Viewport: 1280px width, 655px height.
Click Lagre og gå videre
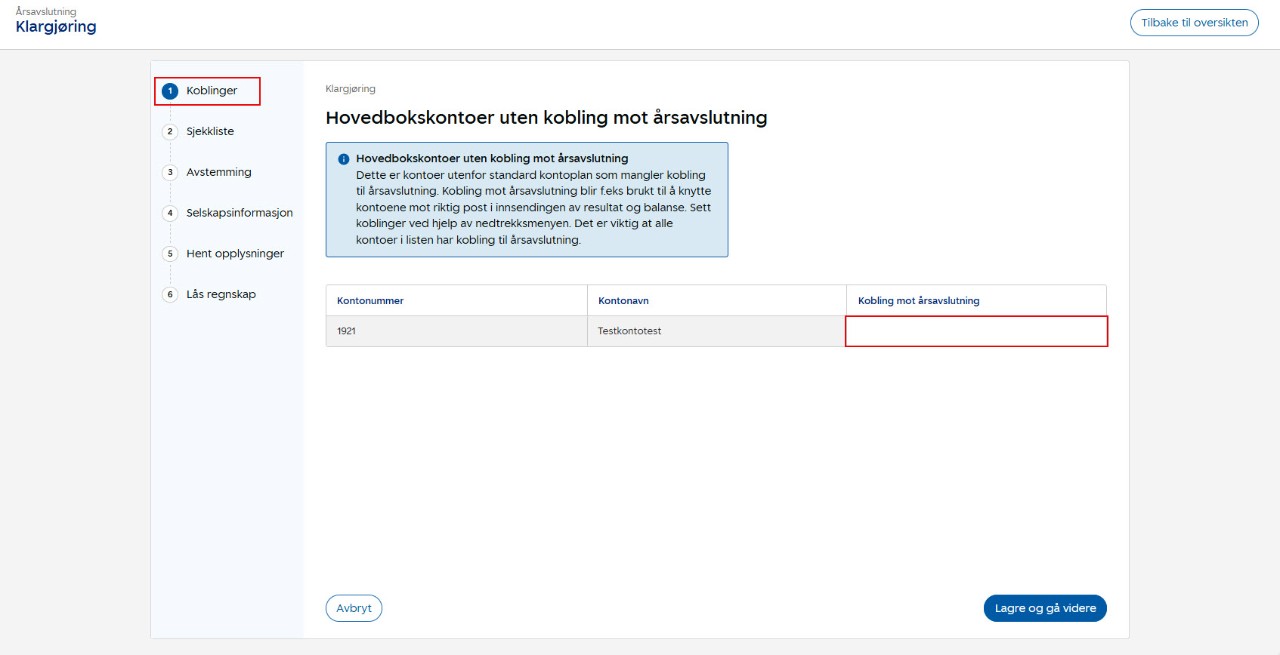(x=1045, y=608)
